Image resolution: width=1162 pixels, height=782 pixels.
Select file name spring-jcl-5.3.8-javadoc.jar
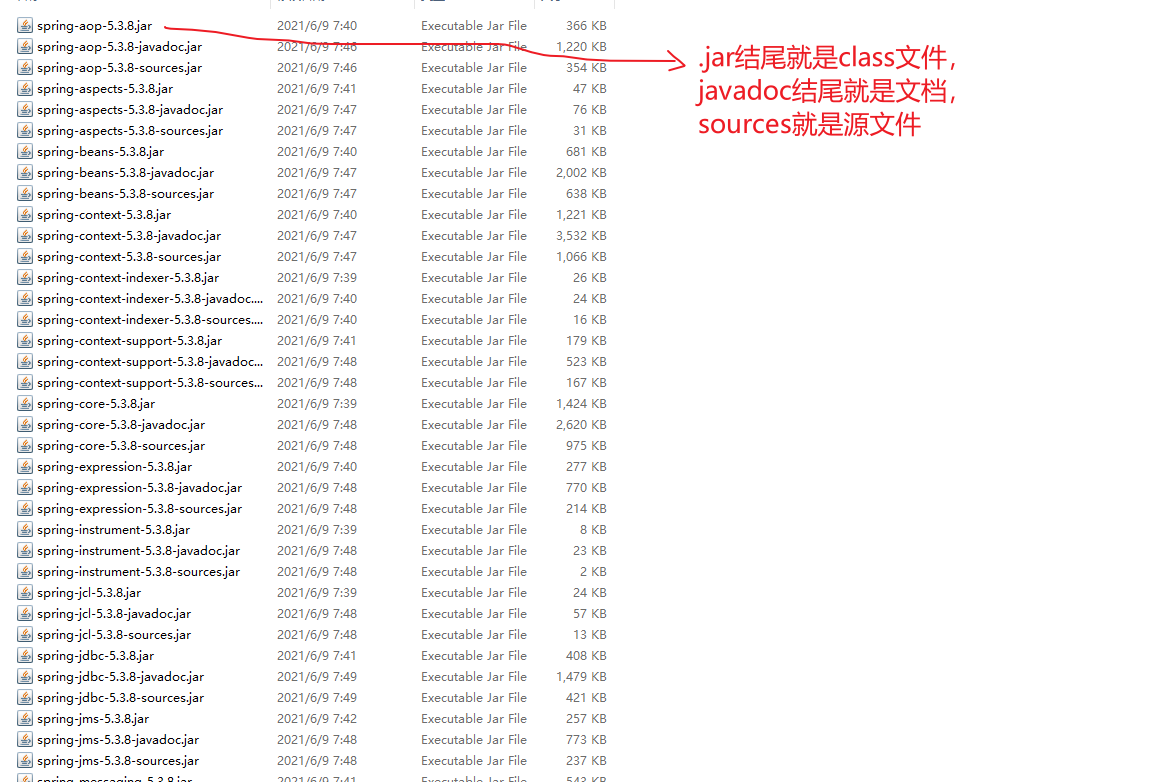(114, 614)
